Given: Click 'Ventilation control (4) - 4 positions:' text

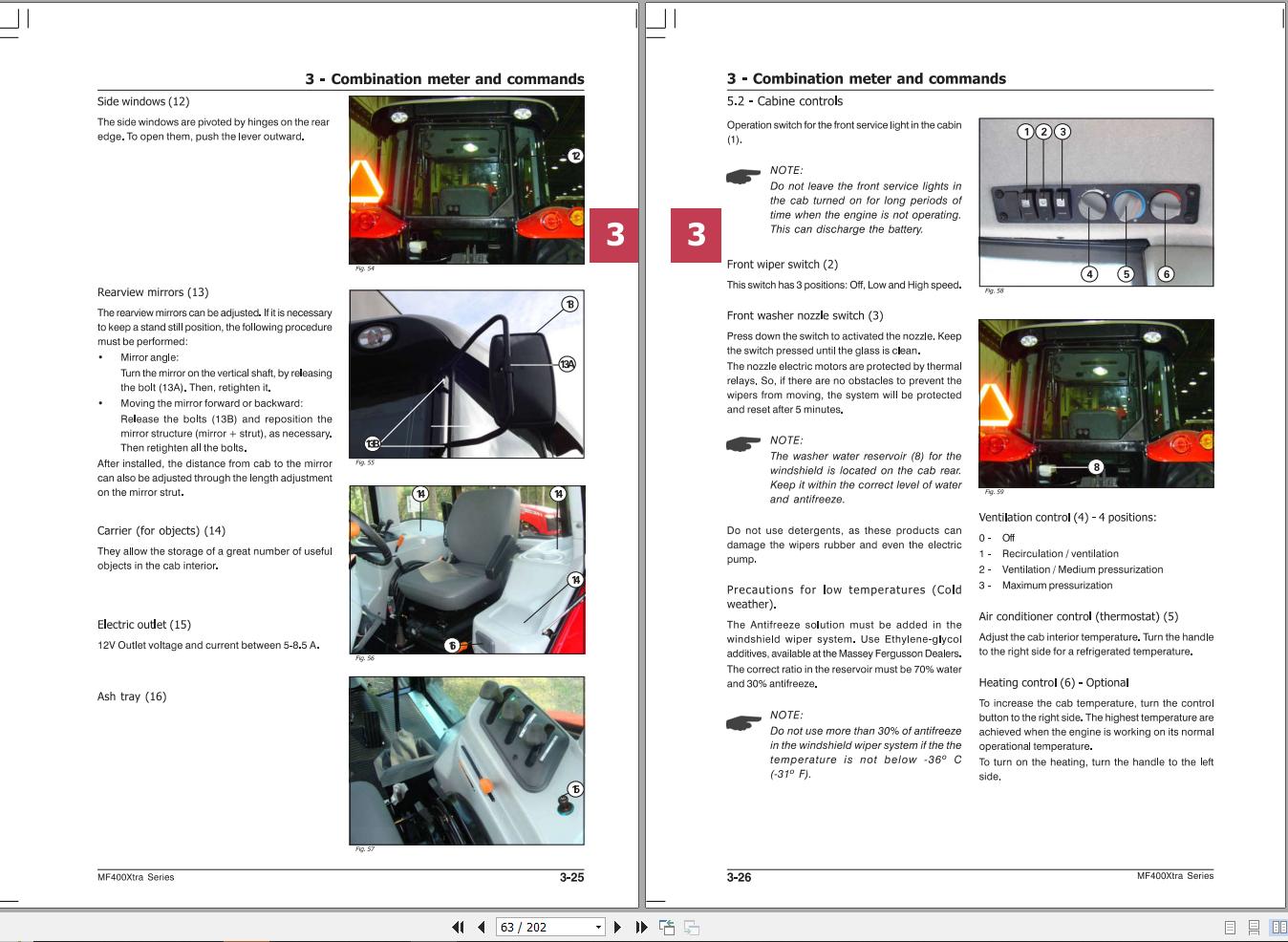Looking at the screenshot, I should click(1067, 517).
